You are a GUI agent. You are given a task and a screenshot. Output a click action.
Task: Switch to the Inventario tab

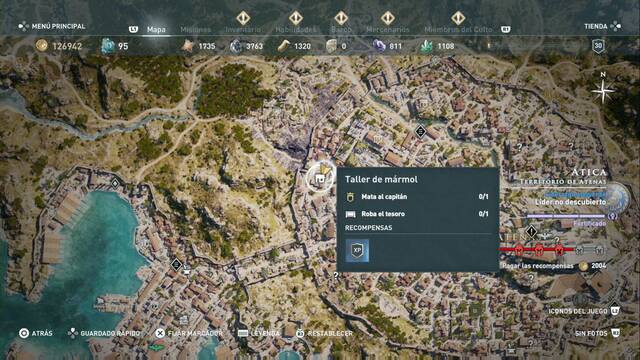click(x=243, y=29)
